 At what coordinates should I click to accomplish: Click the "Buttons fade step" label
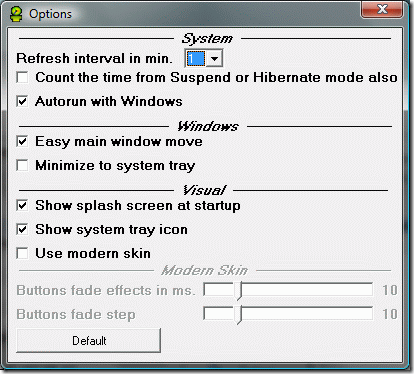pos(76,315)
